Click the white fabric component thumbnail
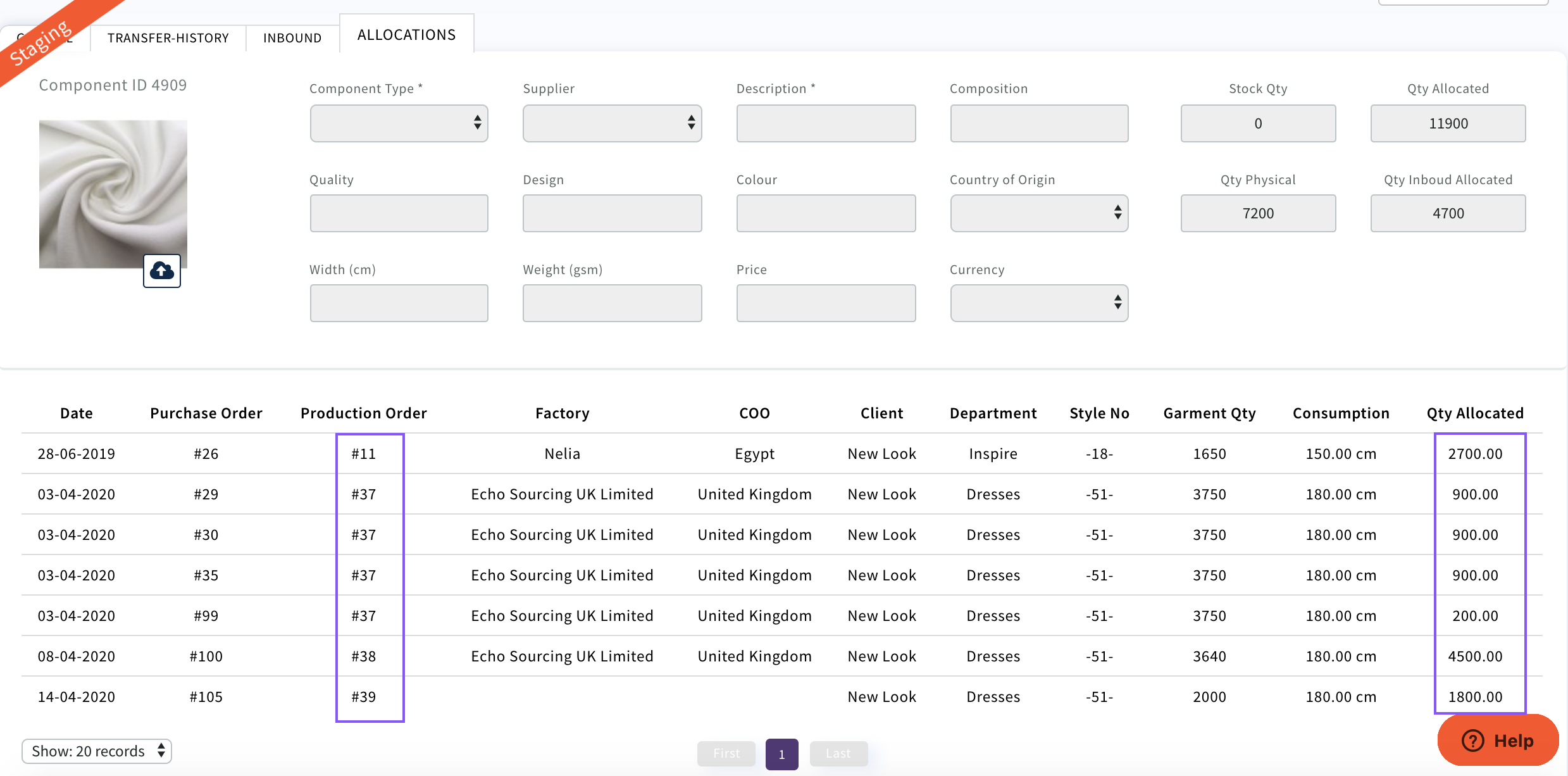 (113, 194)
